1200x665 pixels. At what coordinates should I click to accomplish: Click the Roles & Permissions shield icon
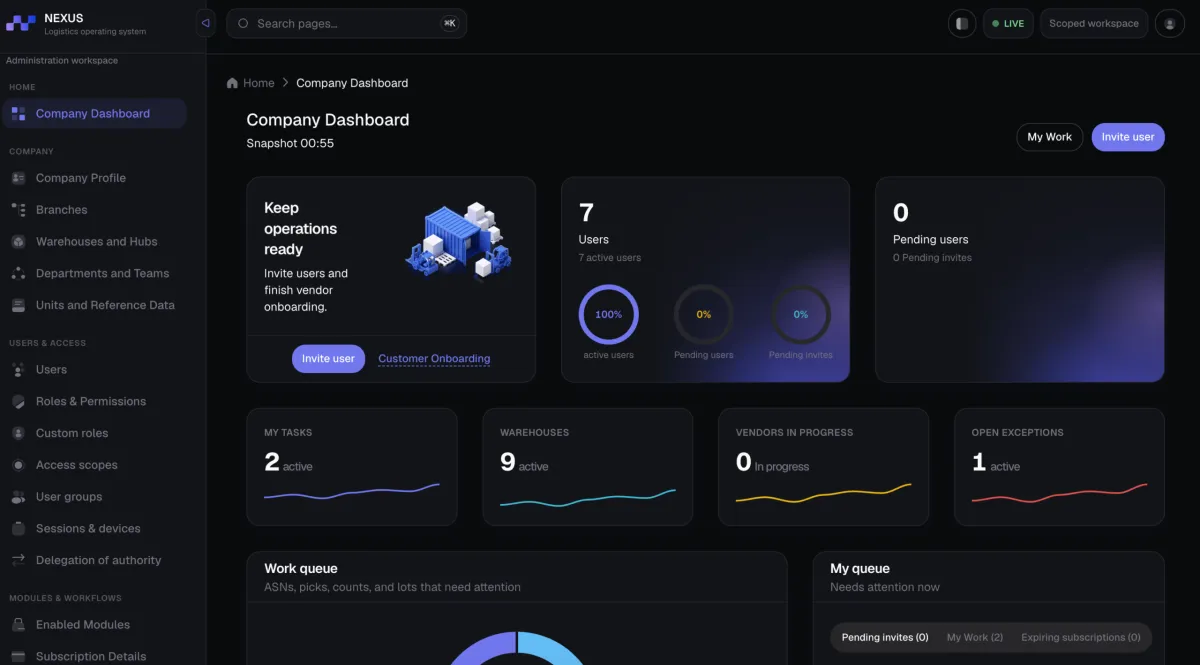18,401
